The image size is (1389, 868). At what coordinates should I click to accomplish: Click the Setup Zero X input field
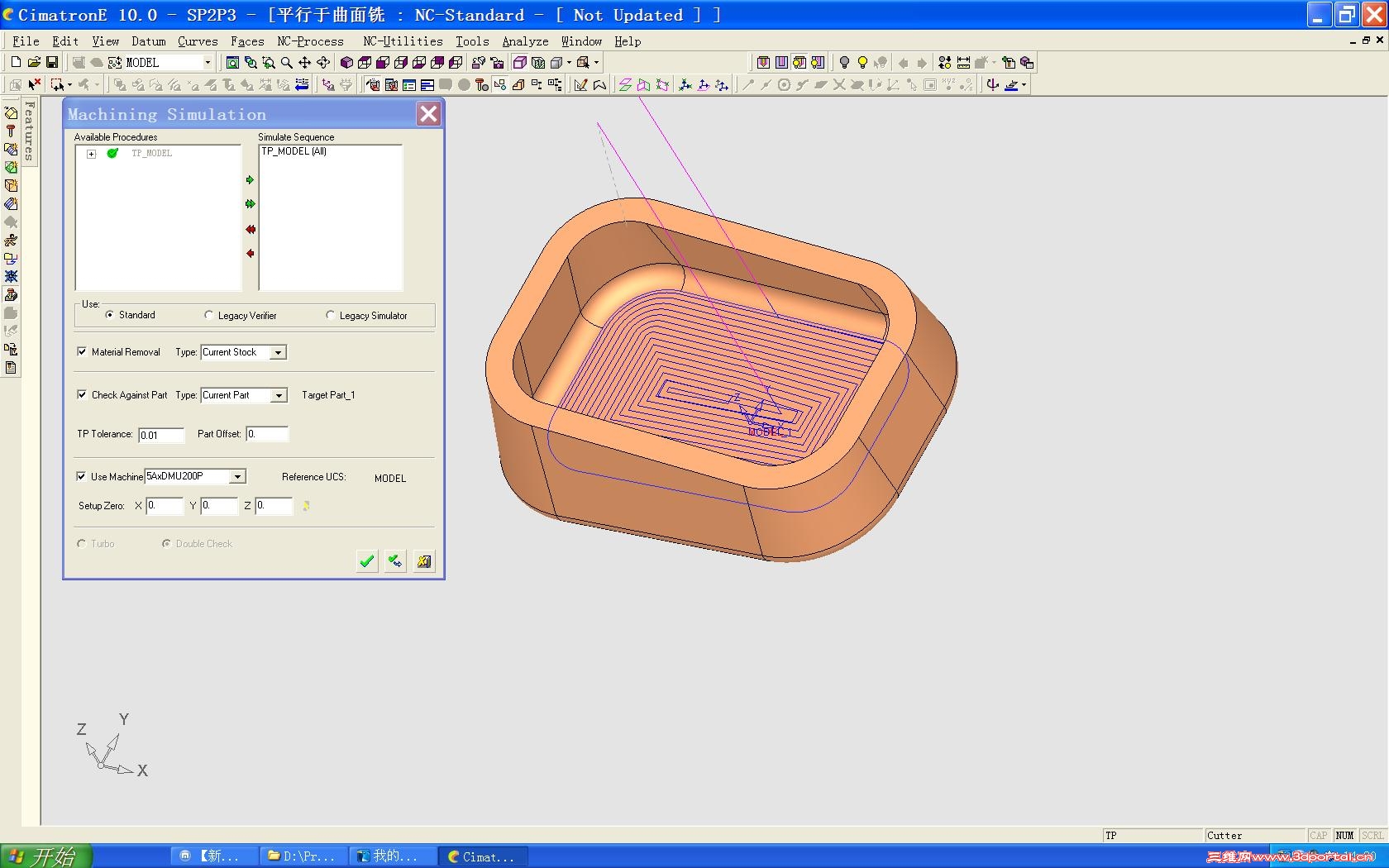pyautogui.click(x=165, y=506)
